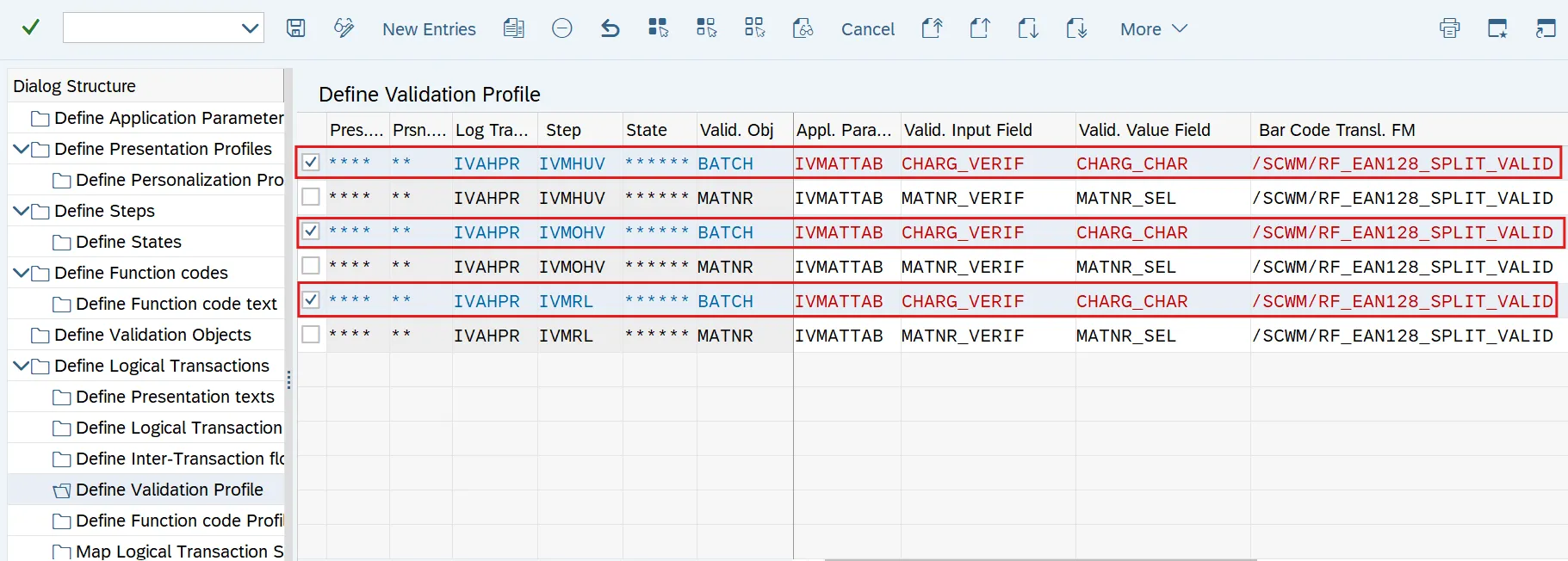The height and width of the screenshot is (561, 1568).
Task: Click the New Entries button
Action: coord(429,29)
